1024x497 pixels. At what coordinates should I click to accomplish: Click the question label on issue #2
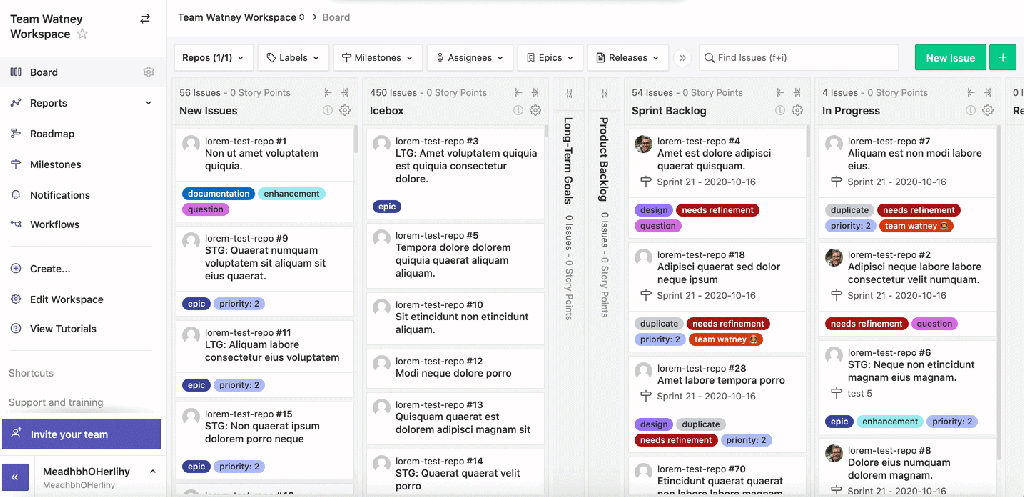coord(934,324)
